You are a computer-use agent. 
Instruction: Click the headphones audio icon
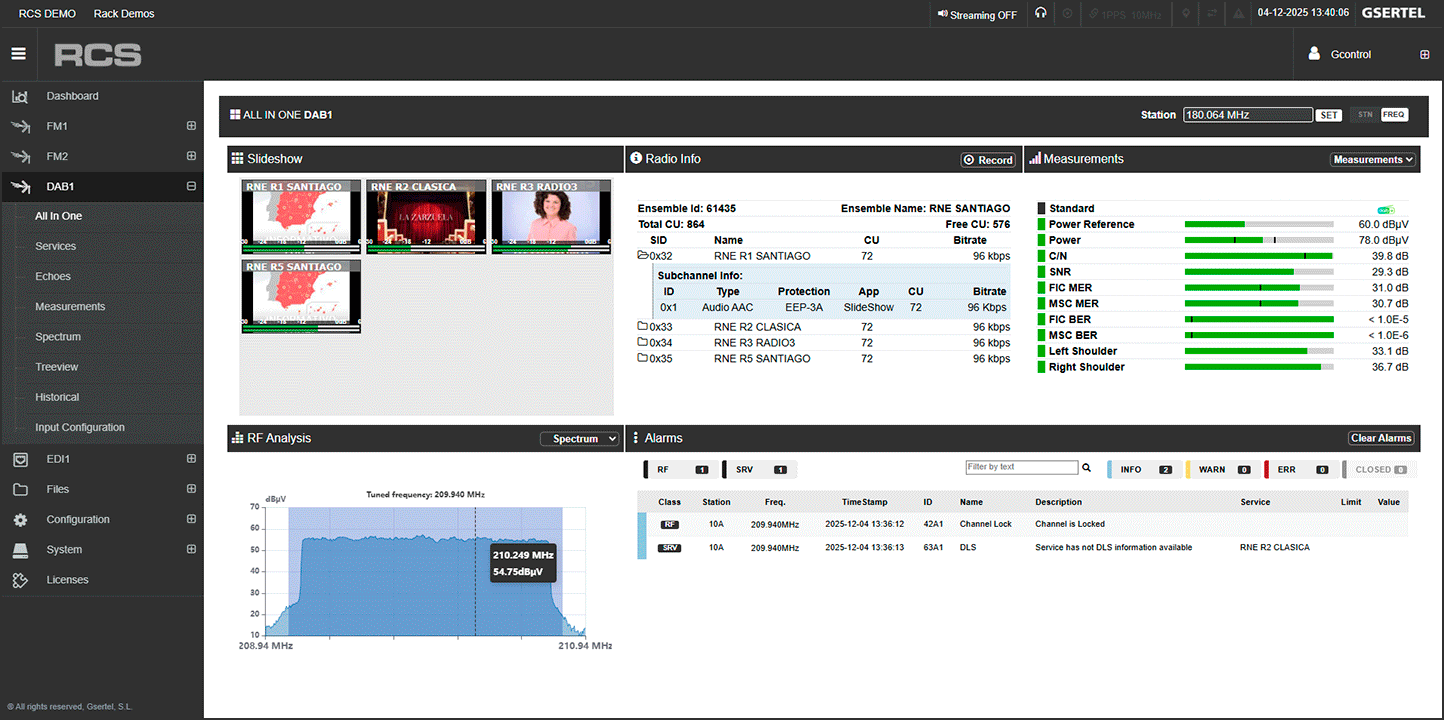point(1041,14)
